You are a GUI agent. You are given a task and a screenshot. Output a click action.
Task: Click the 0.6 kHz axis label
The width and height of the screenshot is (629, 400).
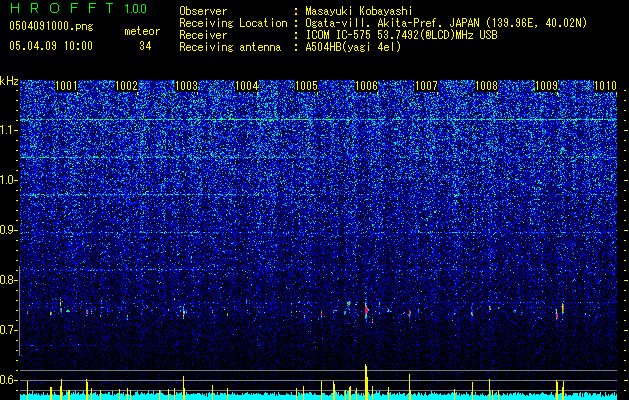tap(8, 380)
